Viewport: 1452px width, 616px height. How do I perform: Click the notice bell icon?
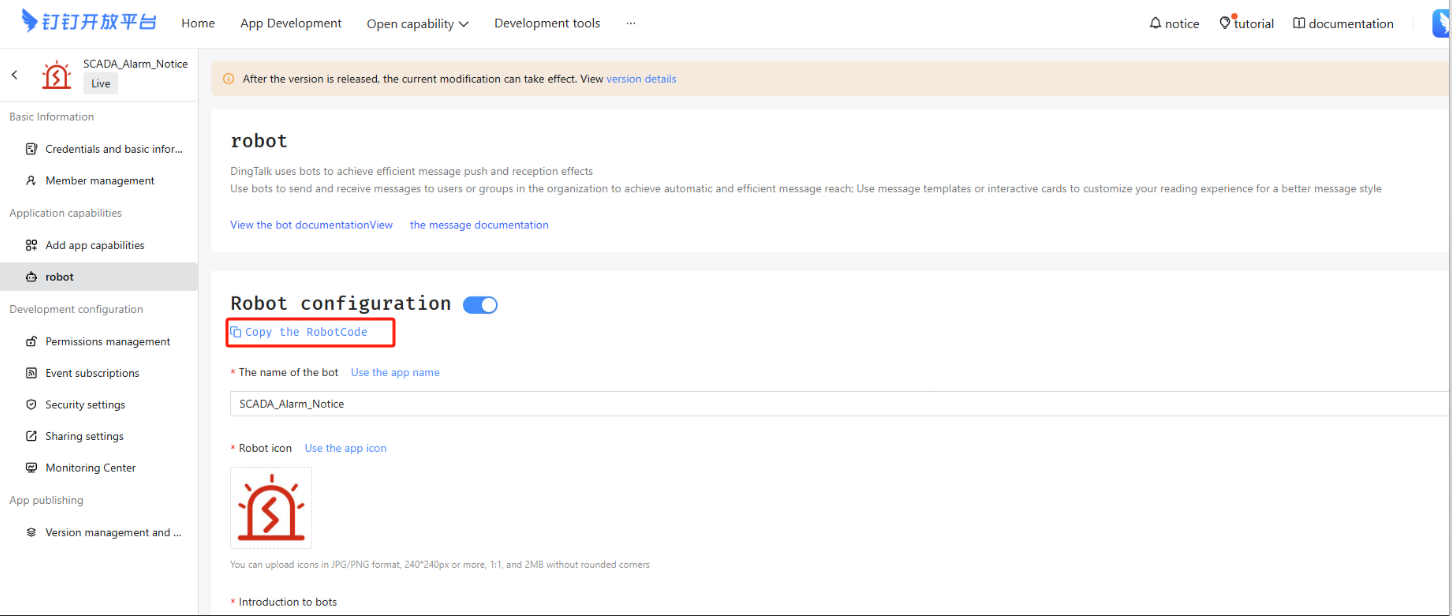click(1155, 23)
